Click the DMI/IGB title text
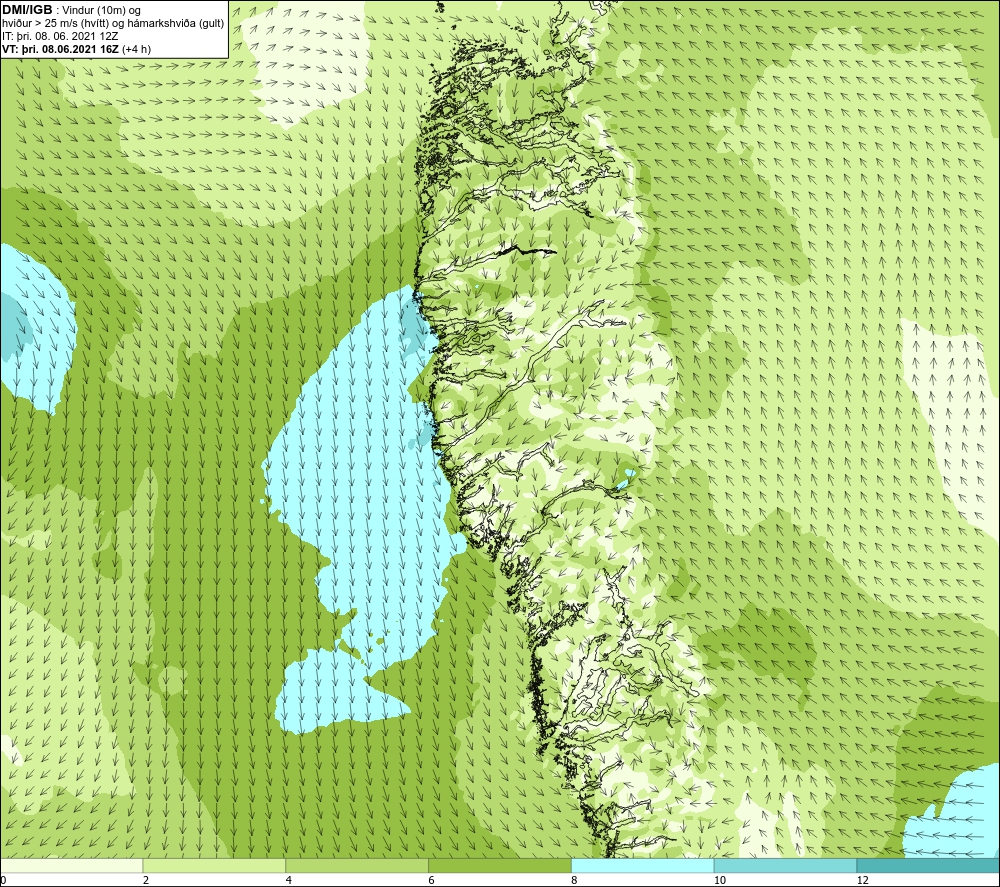The image size is (1000, 887). (x=27, y=10)
